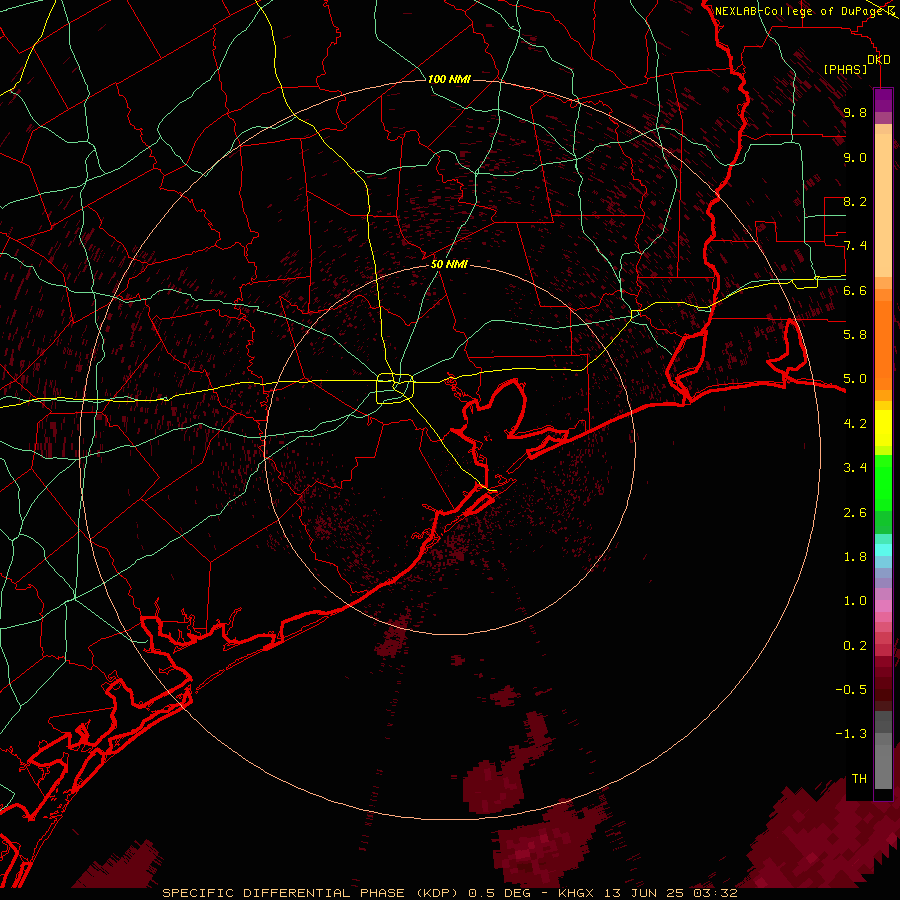The height and width of the screenshot is (900, 900).
Task: Click the bright green color bar segment
Action: tap(883, 483)
